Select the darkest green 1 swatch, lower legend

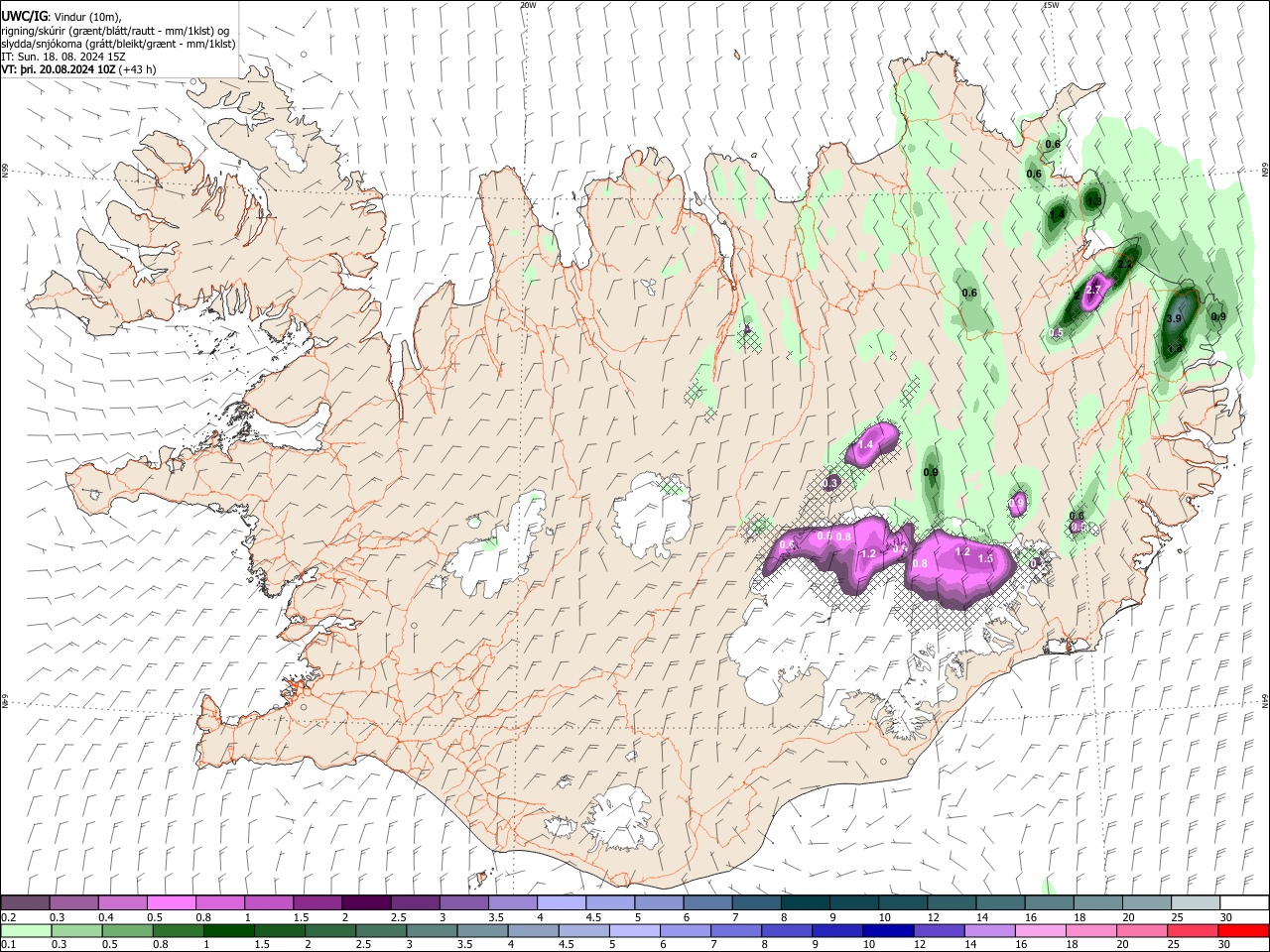click(228, 931)
